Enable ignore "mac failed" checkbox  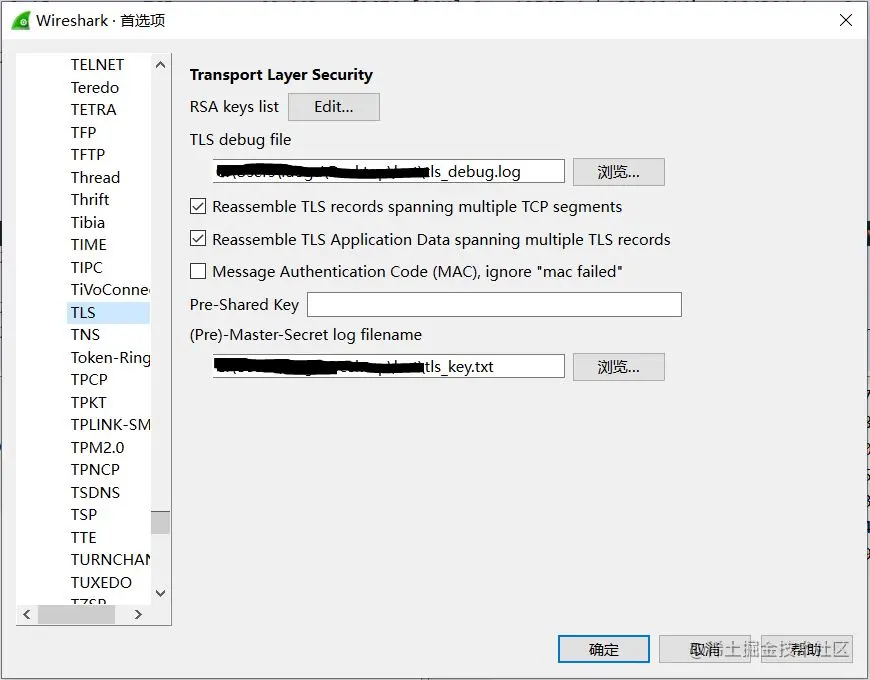click(198, 271)
